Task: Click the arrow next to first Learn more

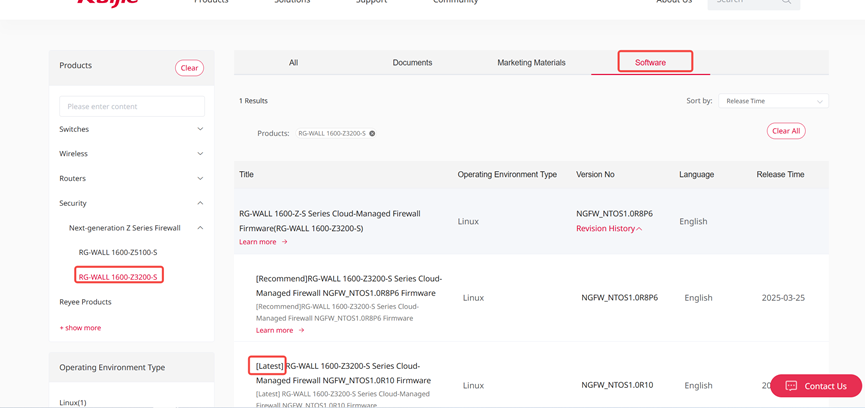Action: [x=285, y=241]
